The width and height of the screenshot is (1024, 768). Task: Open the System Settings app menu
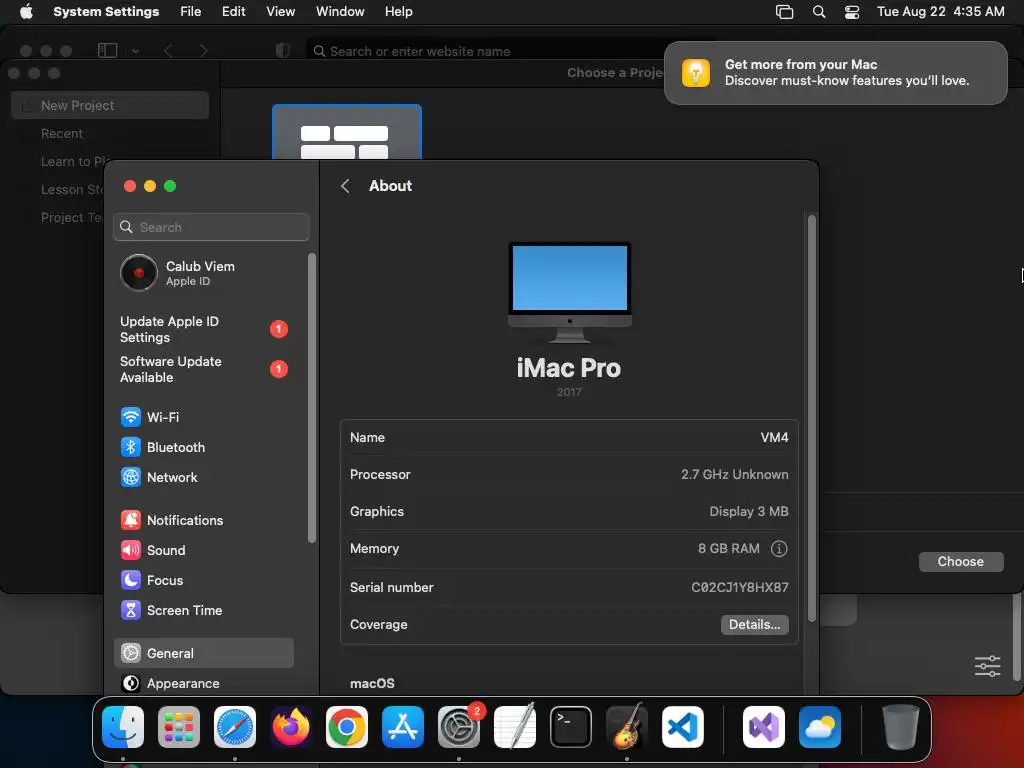(x=106, y=12)
